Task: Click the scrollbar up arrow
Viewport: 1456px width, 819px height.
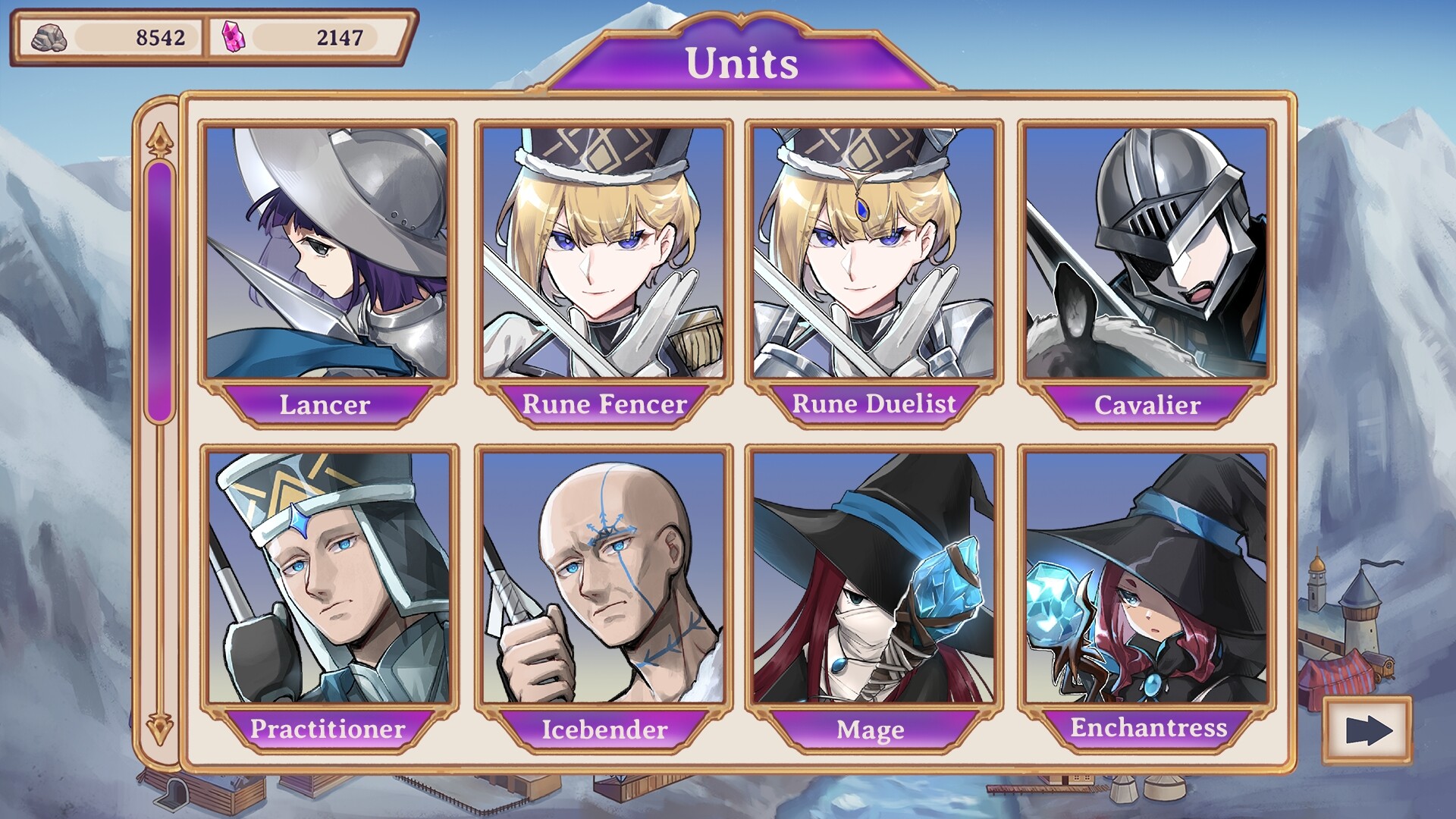Action: (x=159, y=140)
